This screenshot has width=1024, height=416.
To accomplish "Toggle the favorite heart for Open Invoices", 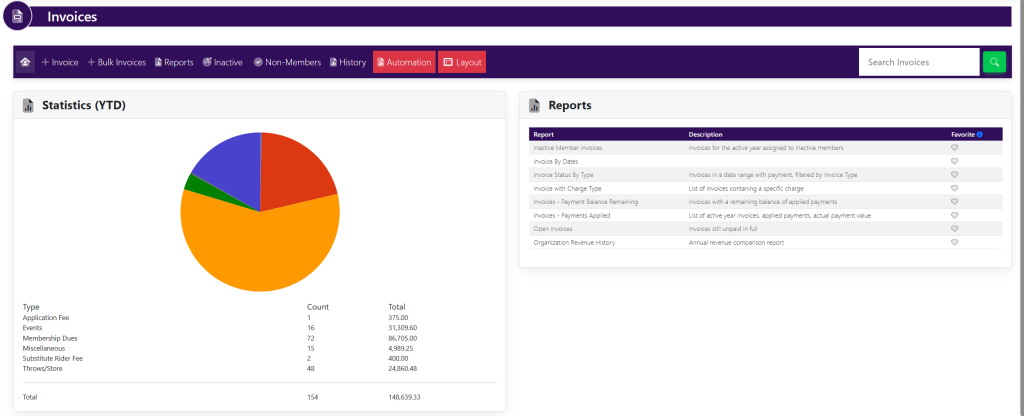I will pyautogui.click(x=954, y=229).
